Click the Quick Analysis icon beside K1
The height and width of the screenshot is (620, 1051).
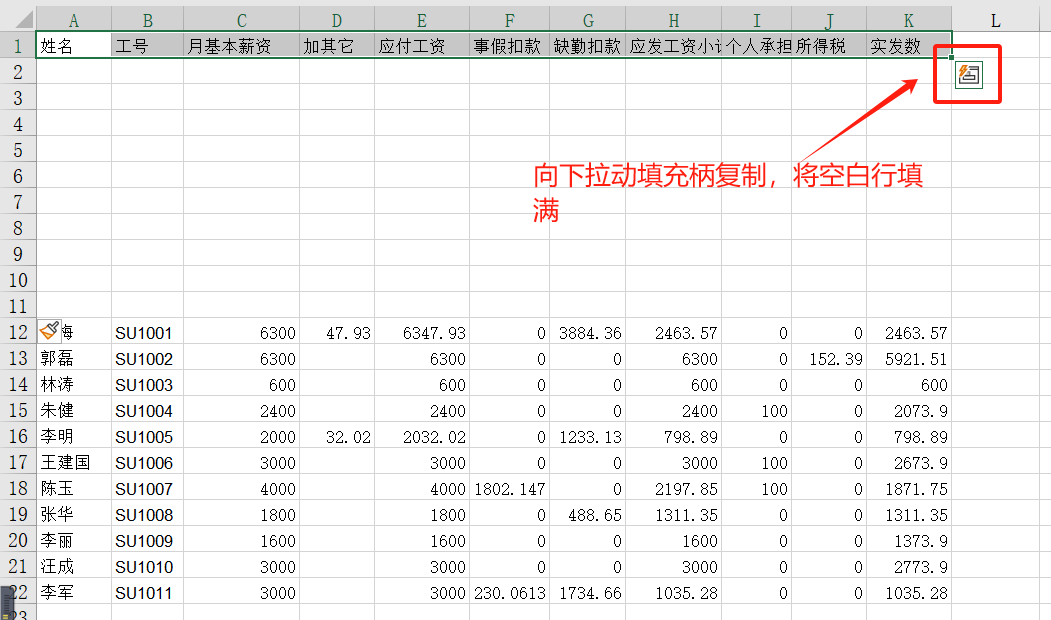coord(969,74)
